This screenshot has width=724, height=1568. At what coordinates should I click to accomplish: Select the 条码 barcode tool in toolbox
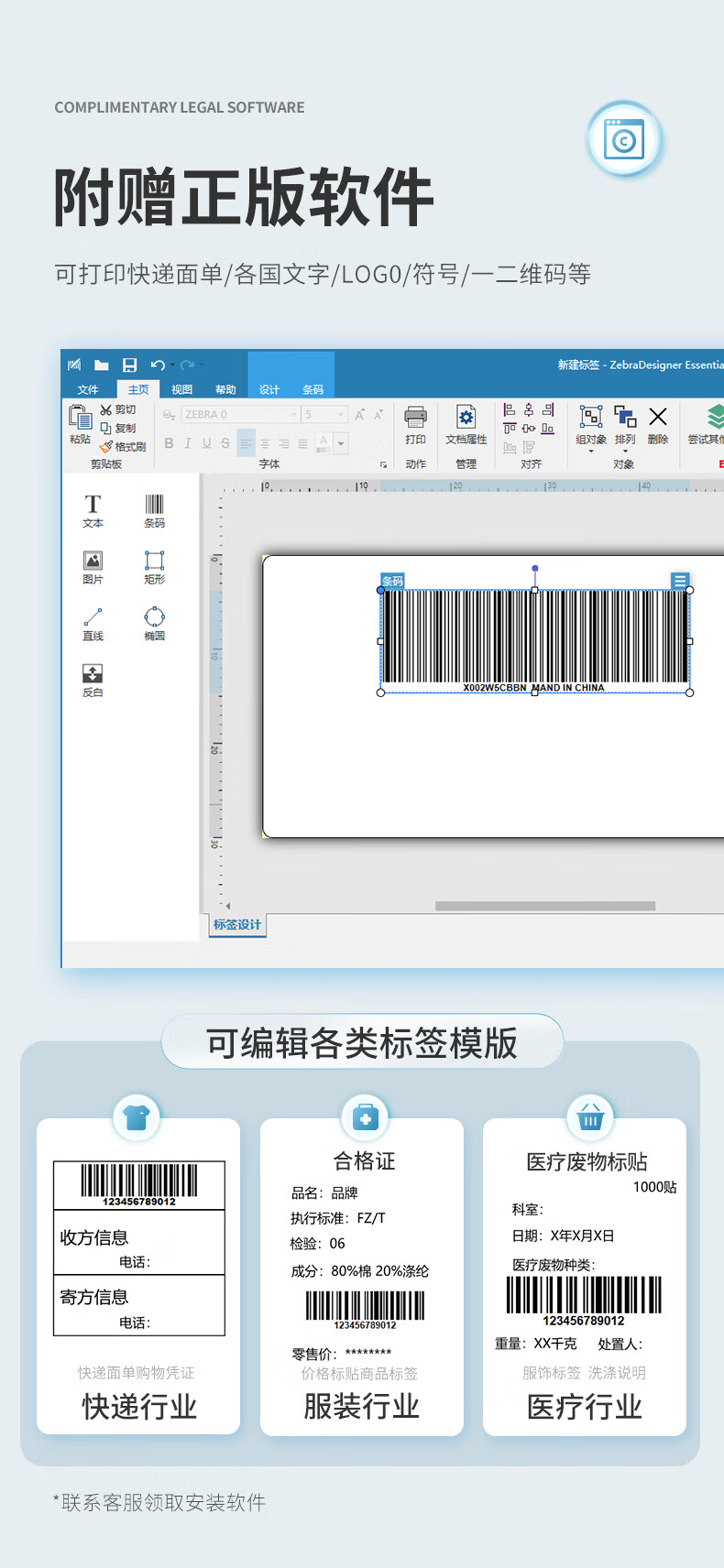tap(154, 510)
